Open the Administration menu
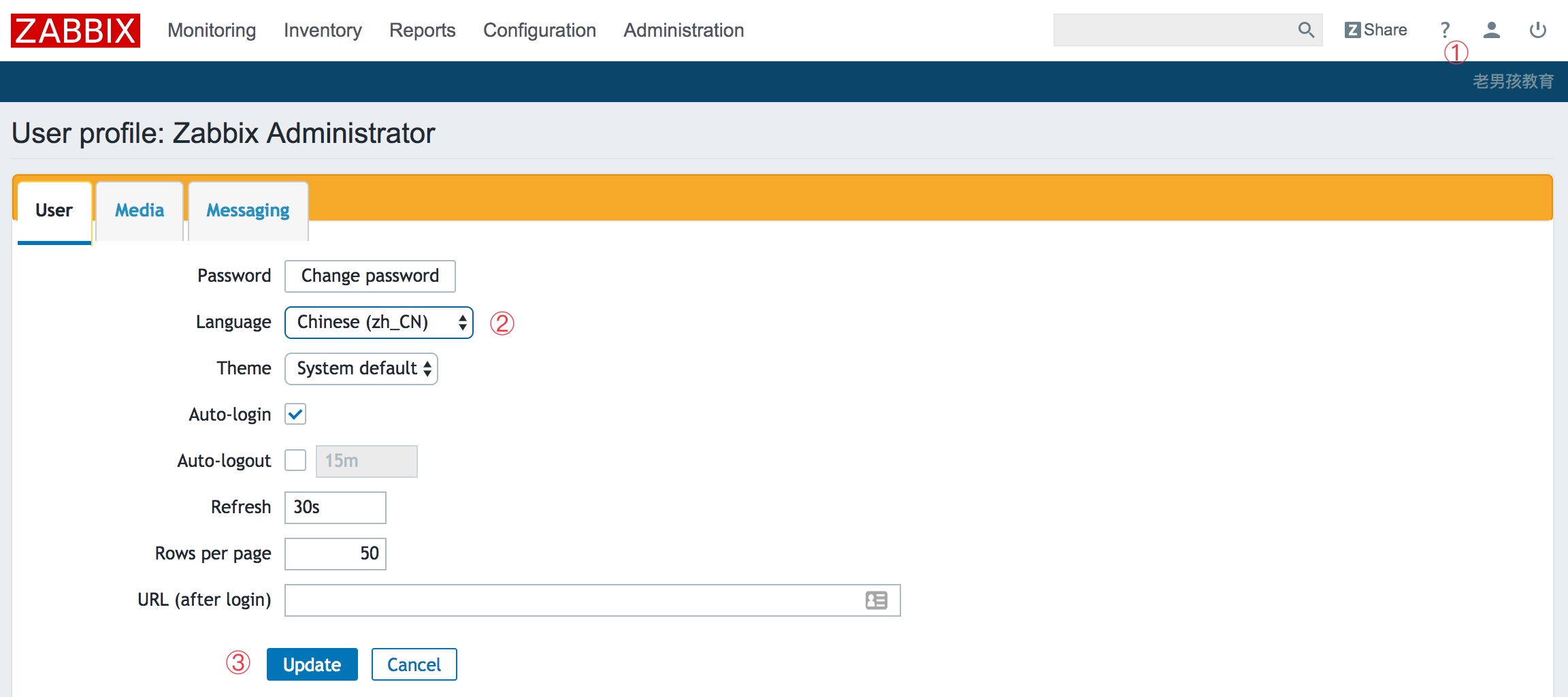This screenshot has width=1568, height=697. pyautogui.click(x=684, y=30)
